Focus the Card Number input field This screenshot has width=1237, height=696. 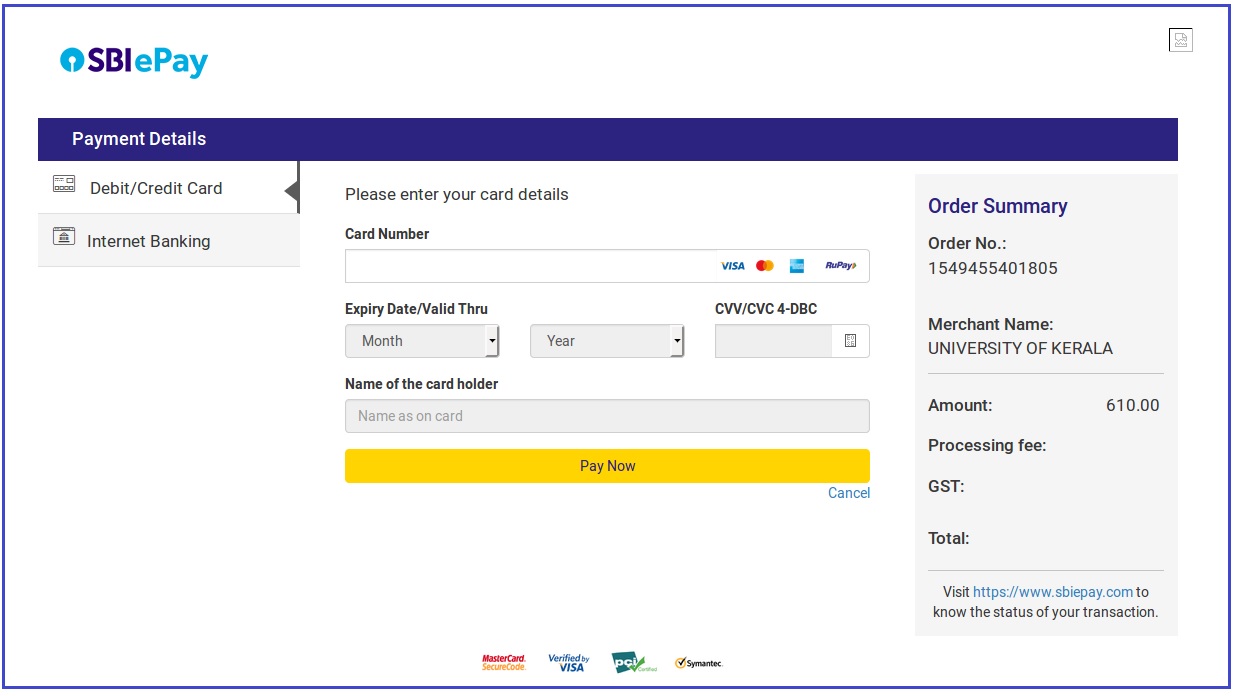(x=530, y=266)
